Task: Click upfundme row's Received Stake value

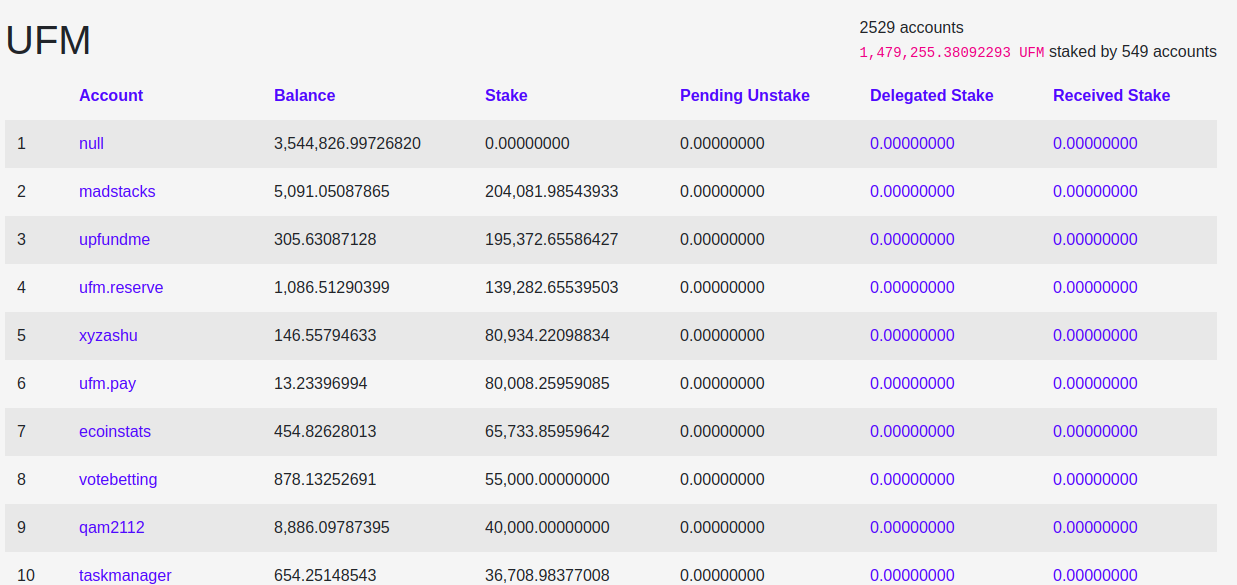Action: coord(1095,240)
